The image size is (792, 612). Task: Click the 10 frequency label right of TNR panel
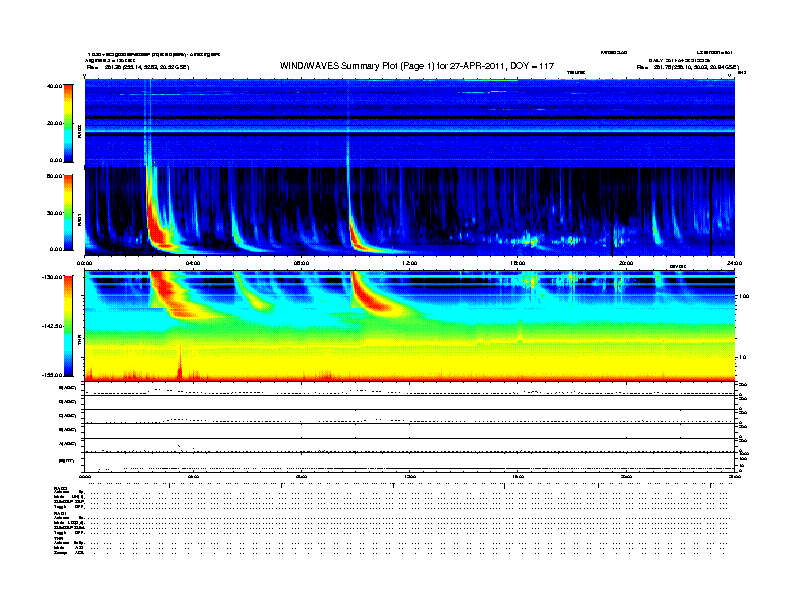coord(744,358)
